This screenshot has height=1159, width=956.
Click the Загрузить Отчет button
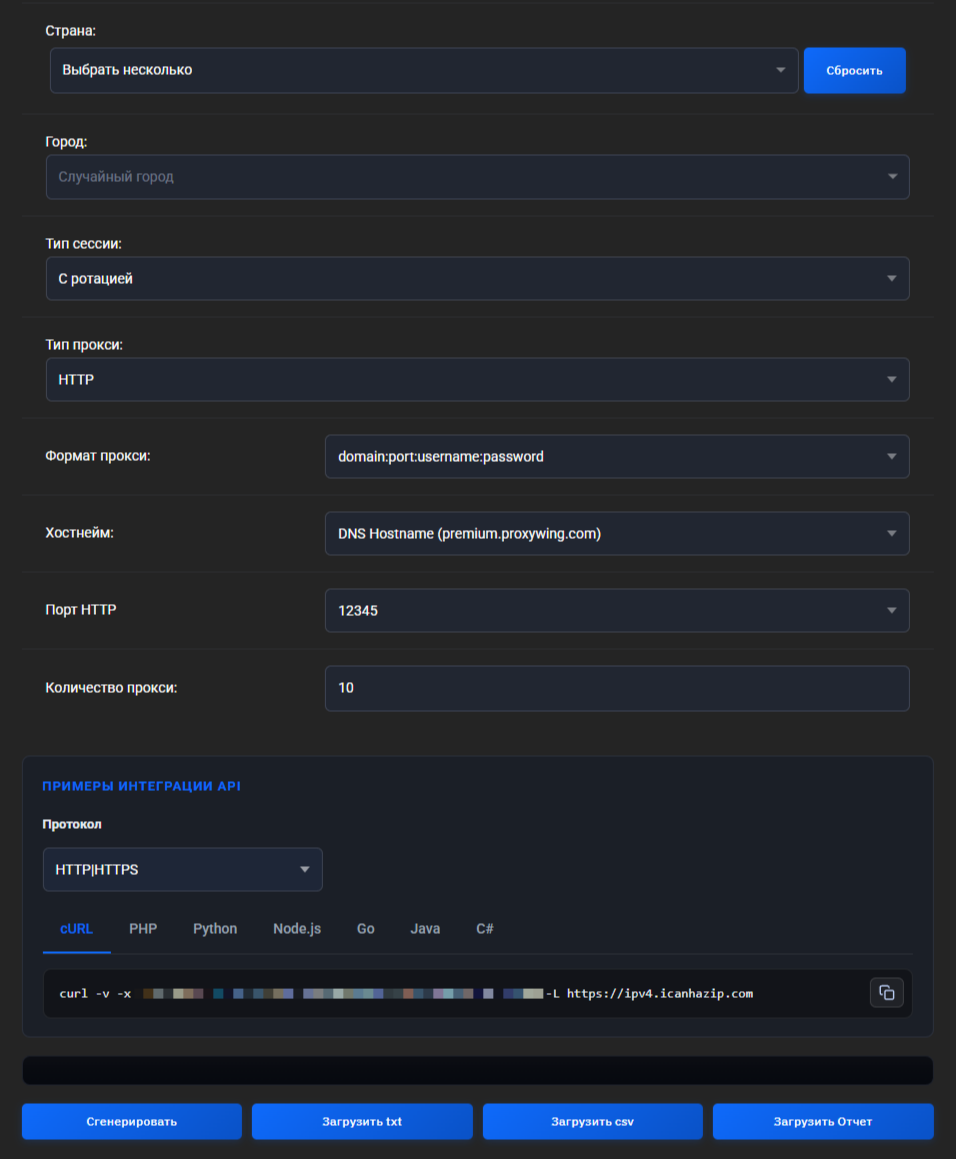click(823, 1121)
